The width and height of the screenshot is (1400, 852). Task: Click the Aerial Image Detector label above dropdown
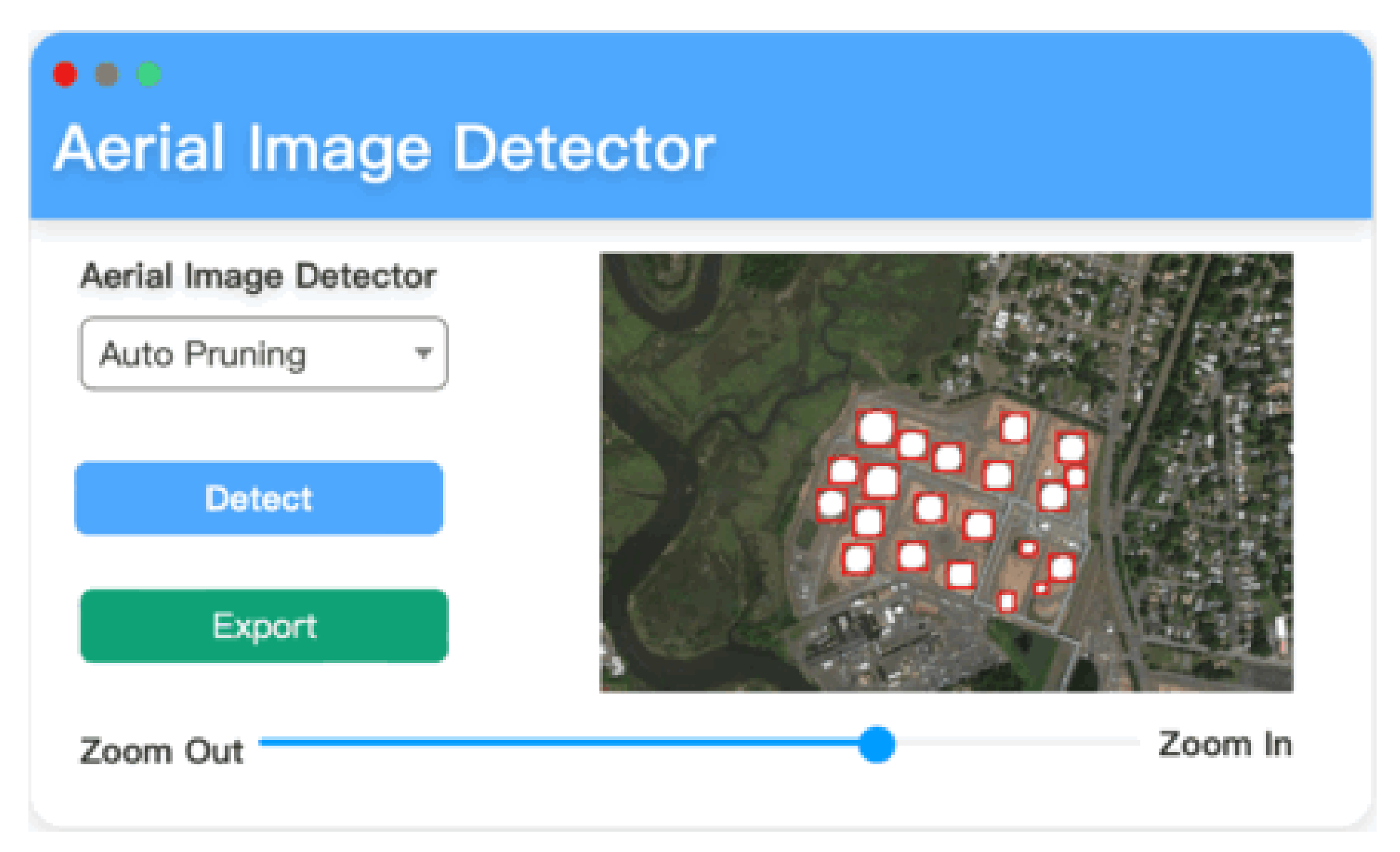point(258,276)
